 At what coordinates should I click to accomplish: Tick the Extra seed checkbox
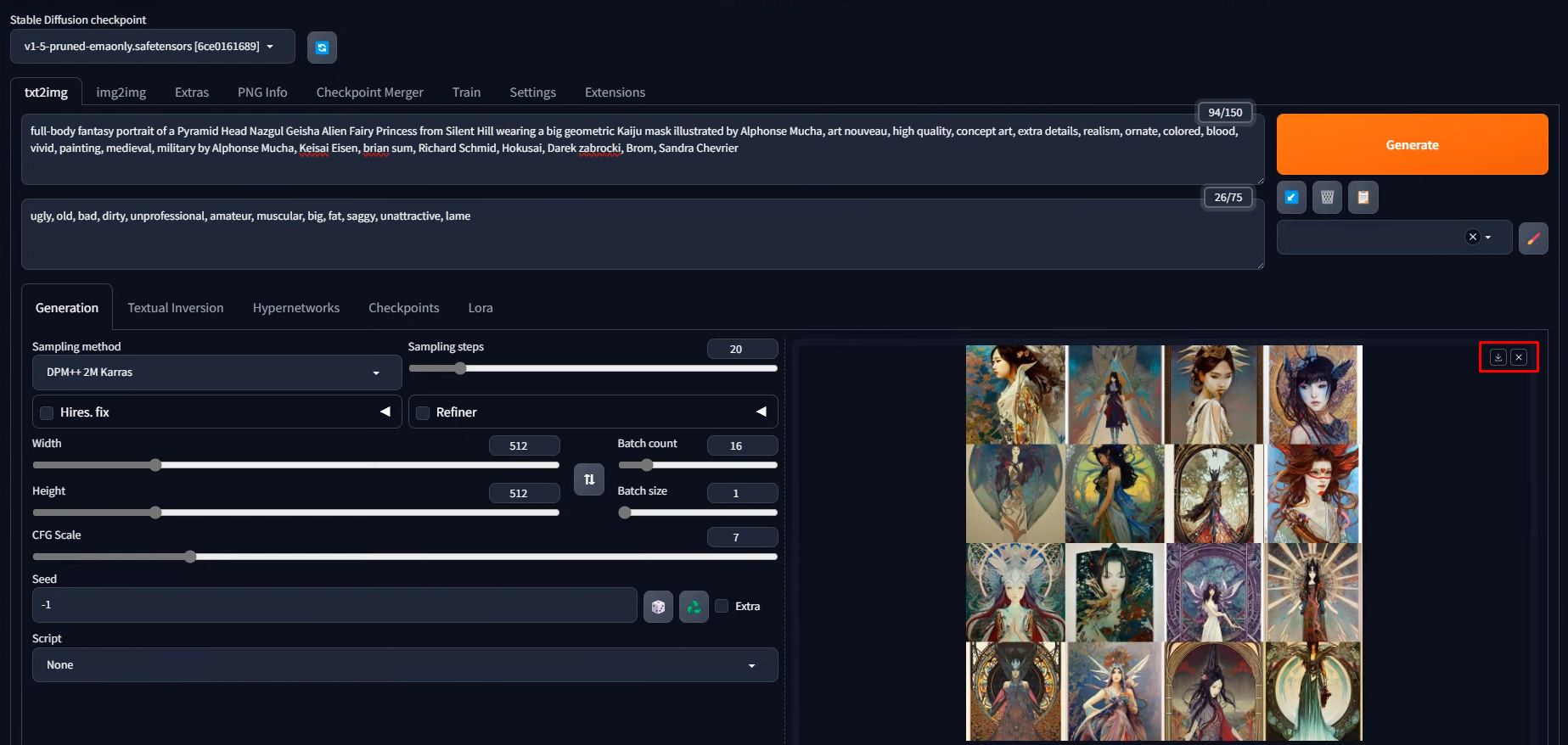722,606
